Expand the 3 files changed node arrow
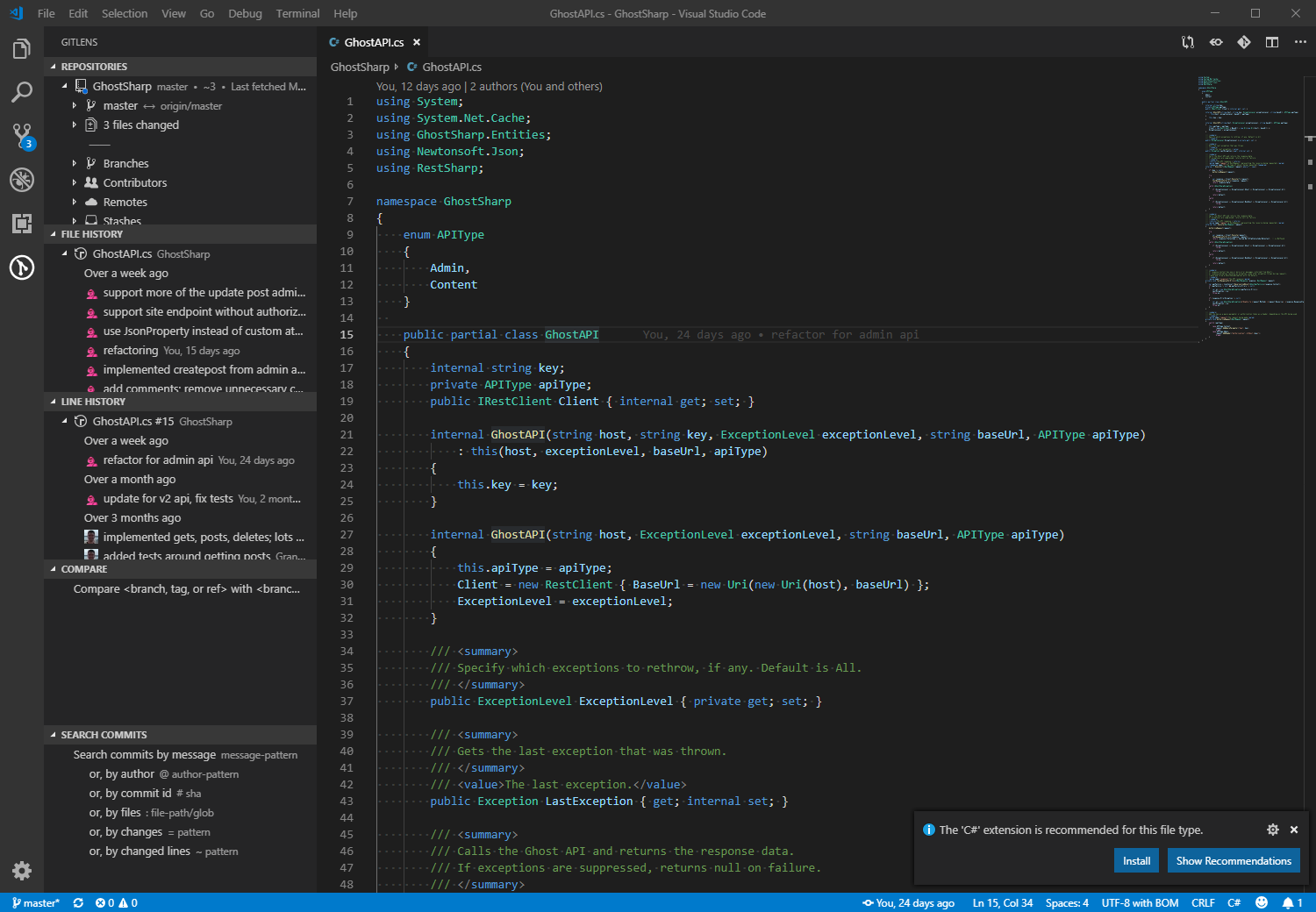1316x912 pixels. tap(75, 125)
